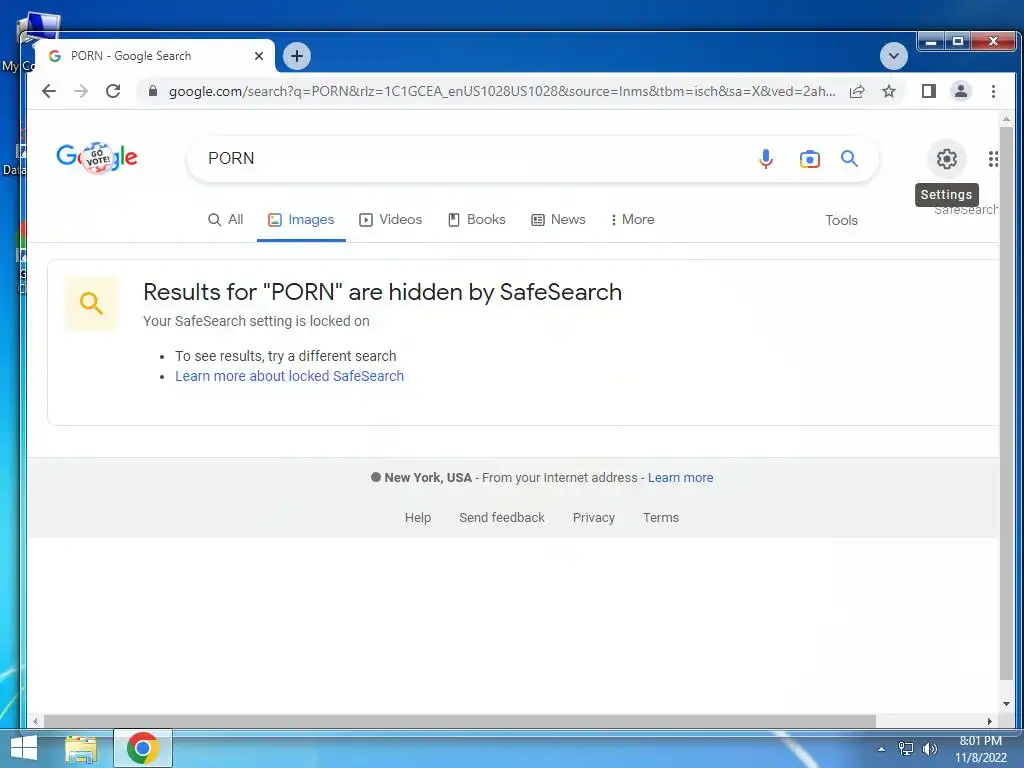Open the Windows Start menu

[x=24, y=748]
